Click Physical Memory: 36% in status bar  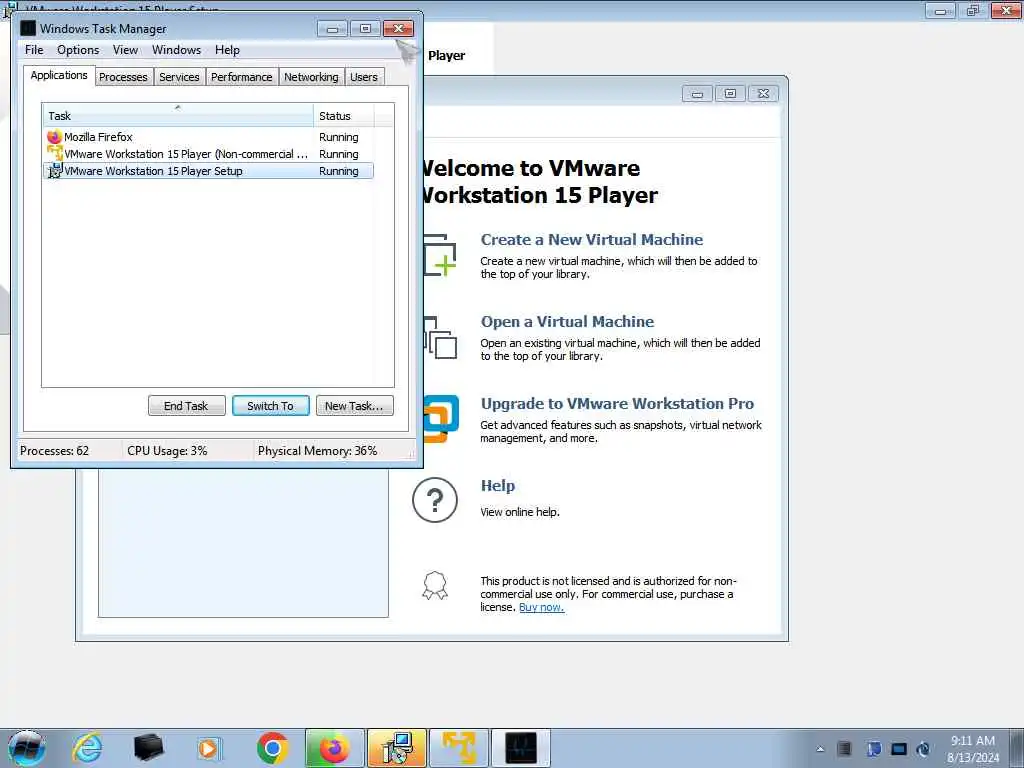317,451
